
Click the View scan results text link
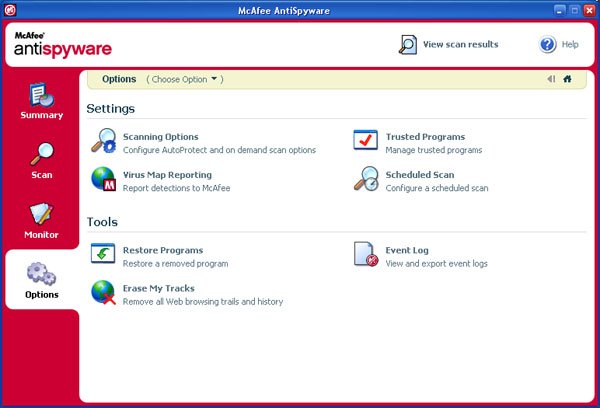click(x=461, y=44)
